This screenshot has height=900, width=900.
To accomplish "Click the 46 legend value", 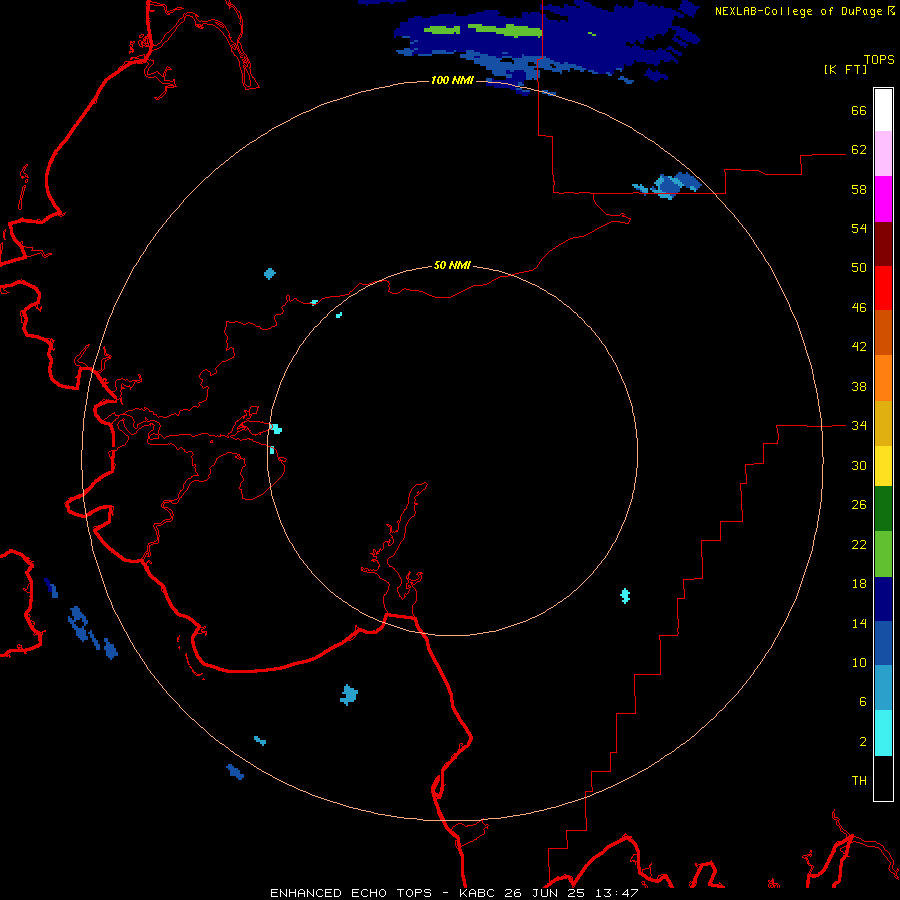I will (859, 308).
